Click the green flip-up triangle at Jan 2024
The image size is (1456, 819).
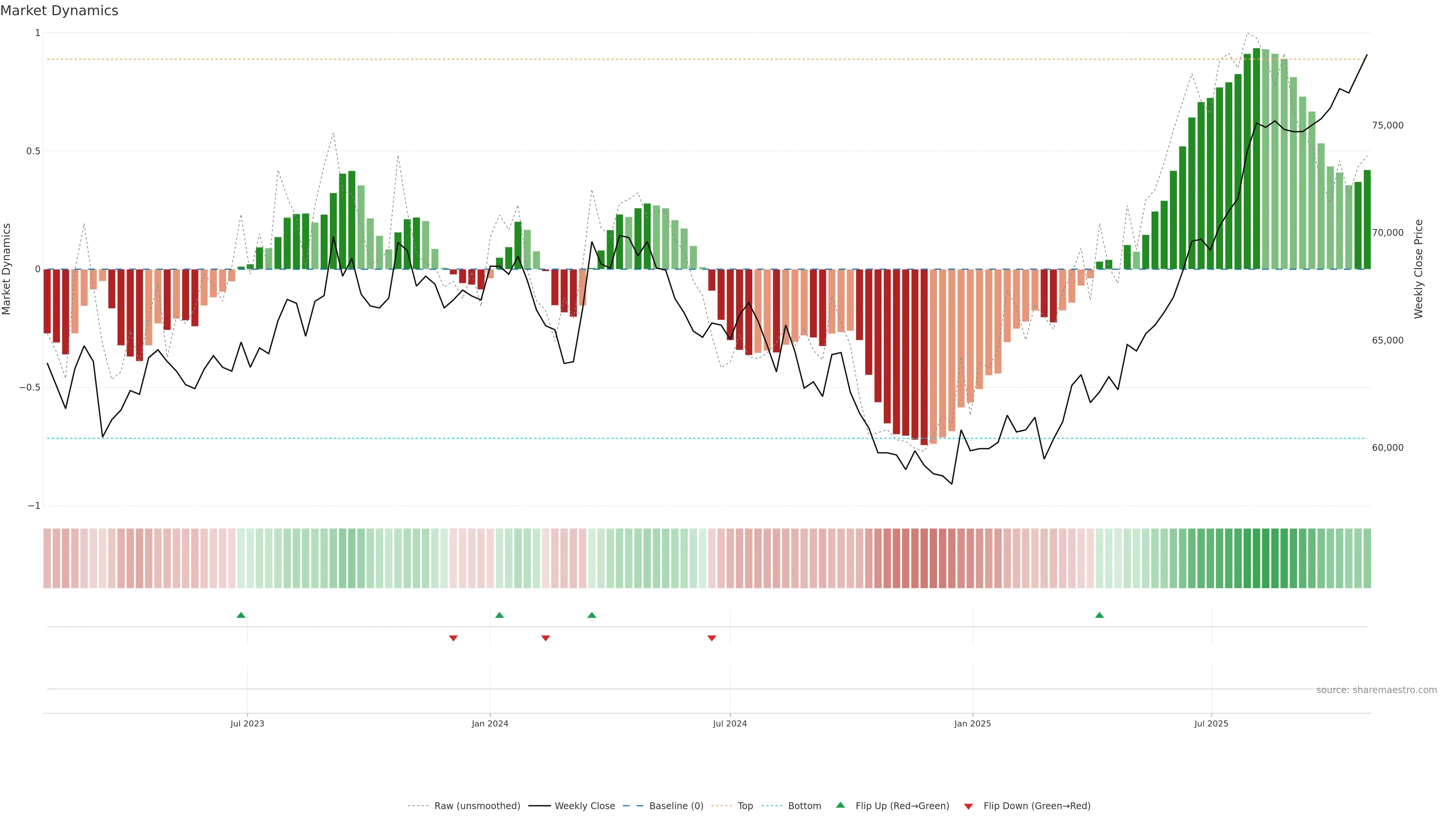[499, 615]
